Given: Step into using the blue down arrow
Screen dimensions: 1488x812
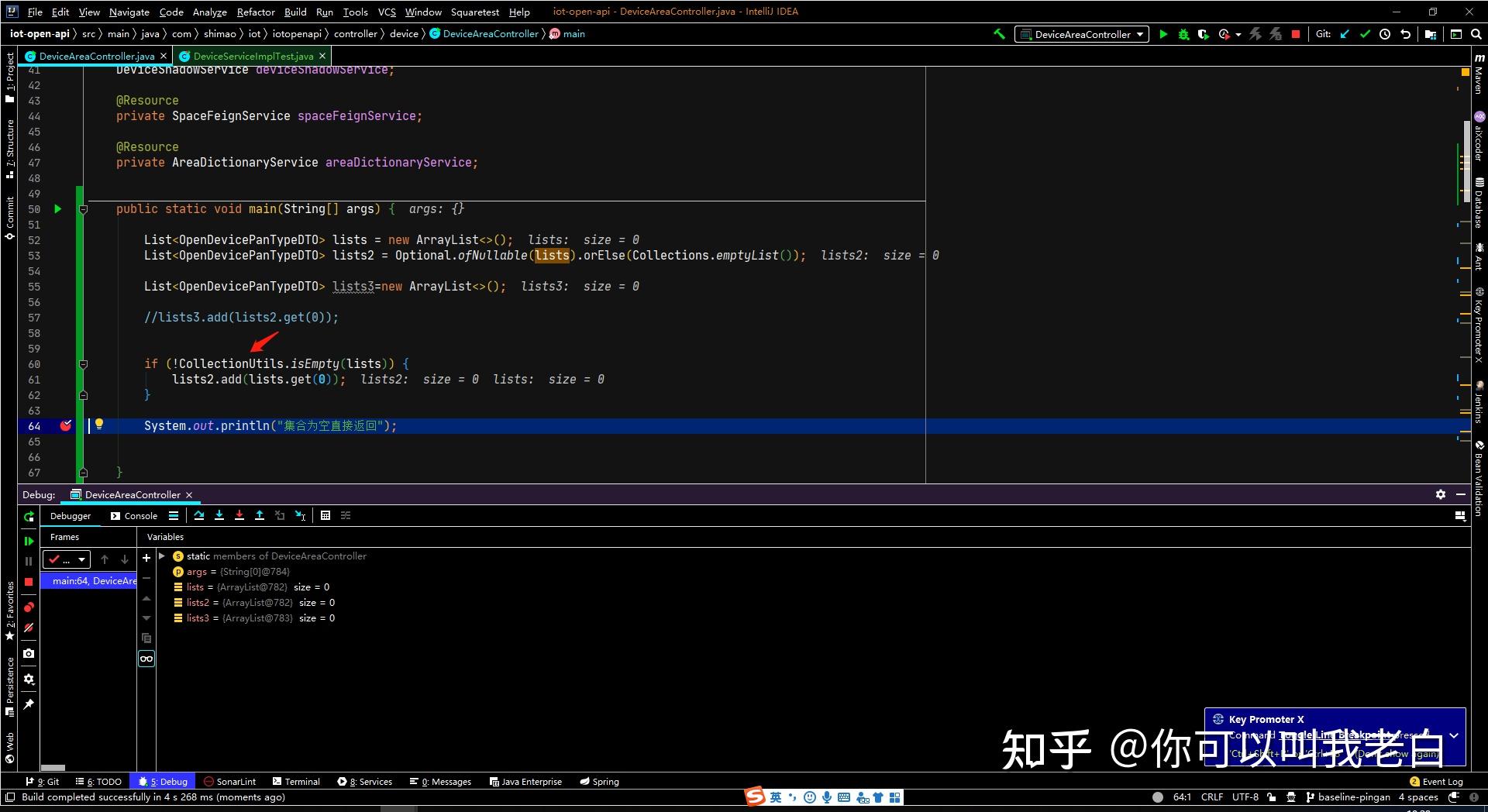Looking at the screenshot, I should click(x=219, y=515).
